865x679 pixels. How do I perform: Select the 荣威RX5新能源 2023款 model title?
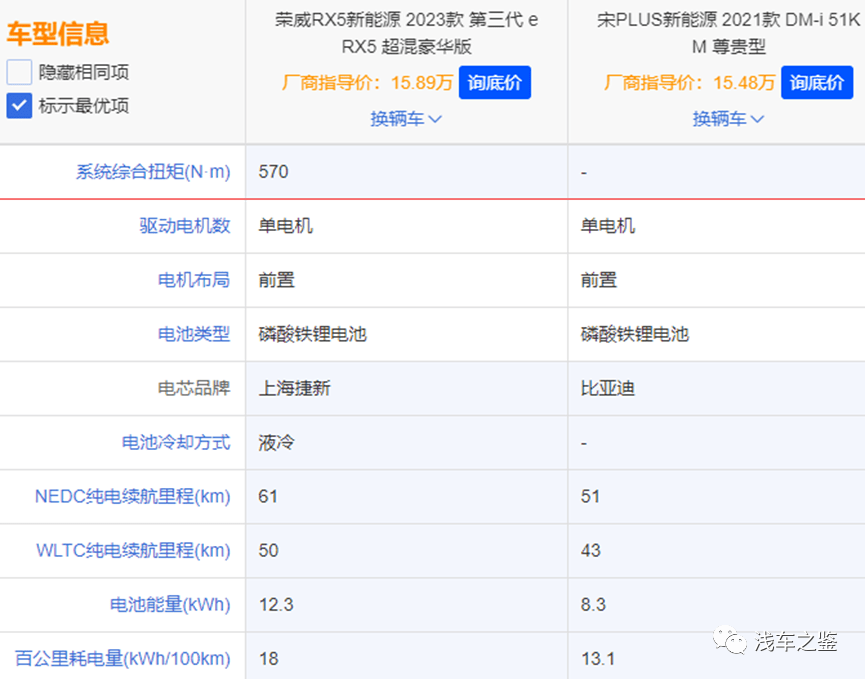pyautogui.click(x=407, y=33)
